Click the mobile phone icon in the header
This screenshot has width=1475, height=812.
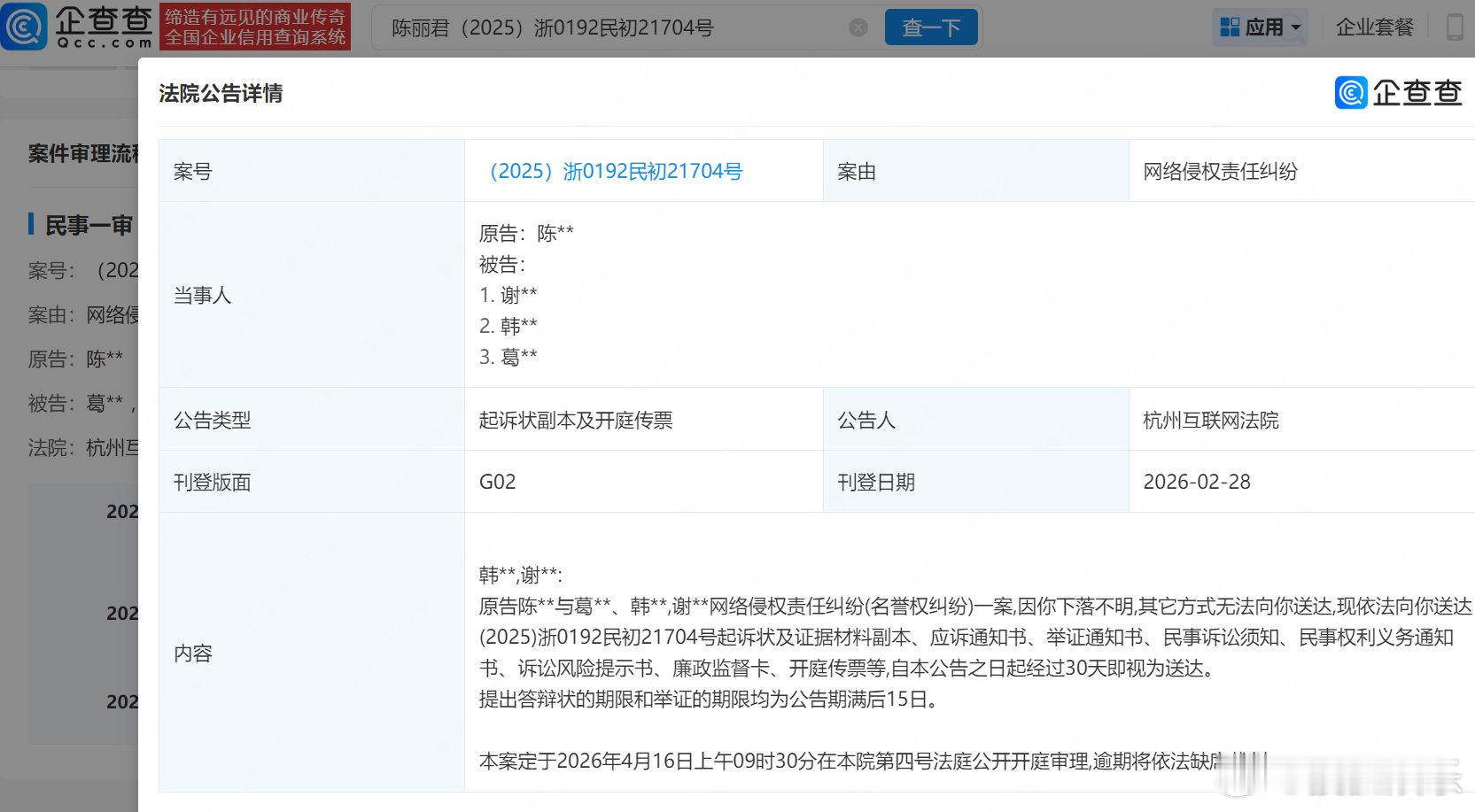pos(1455,27)
